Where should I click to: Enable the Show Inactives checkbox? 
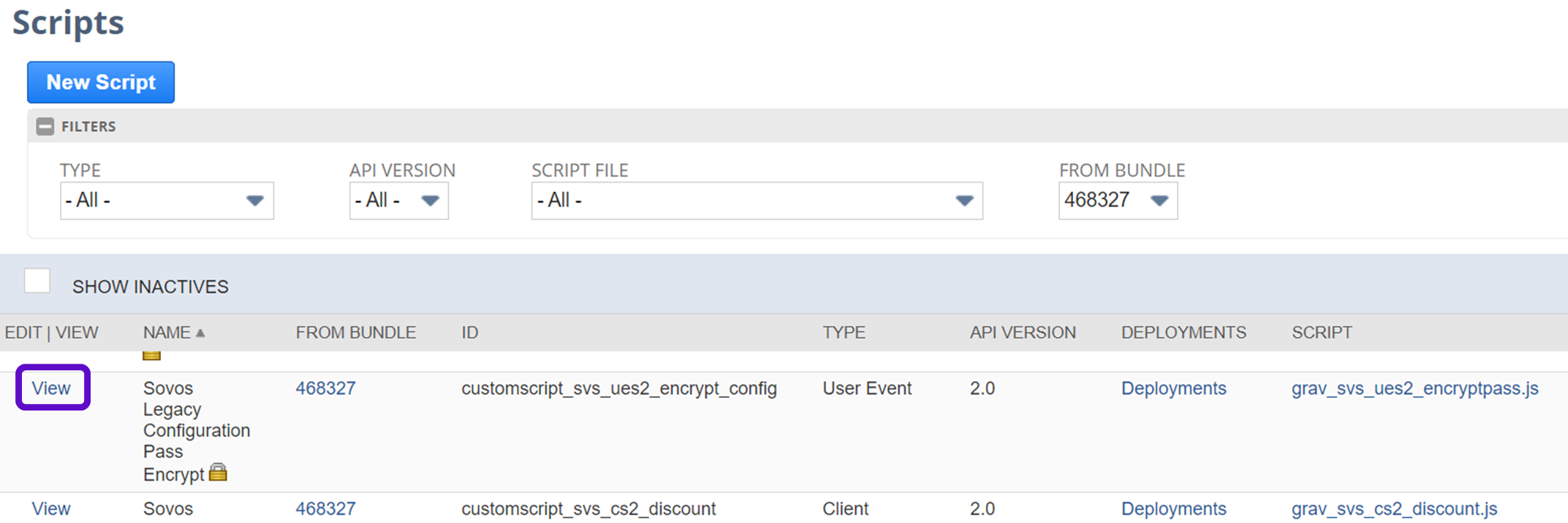pyautogui.click(x=37, y=281)
